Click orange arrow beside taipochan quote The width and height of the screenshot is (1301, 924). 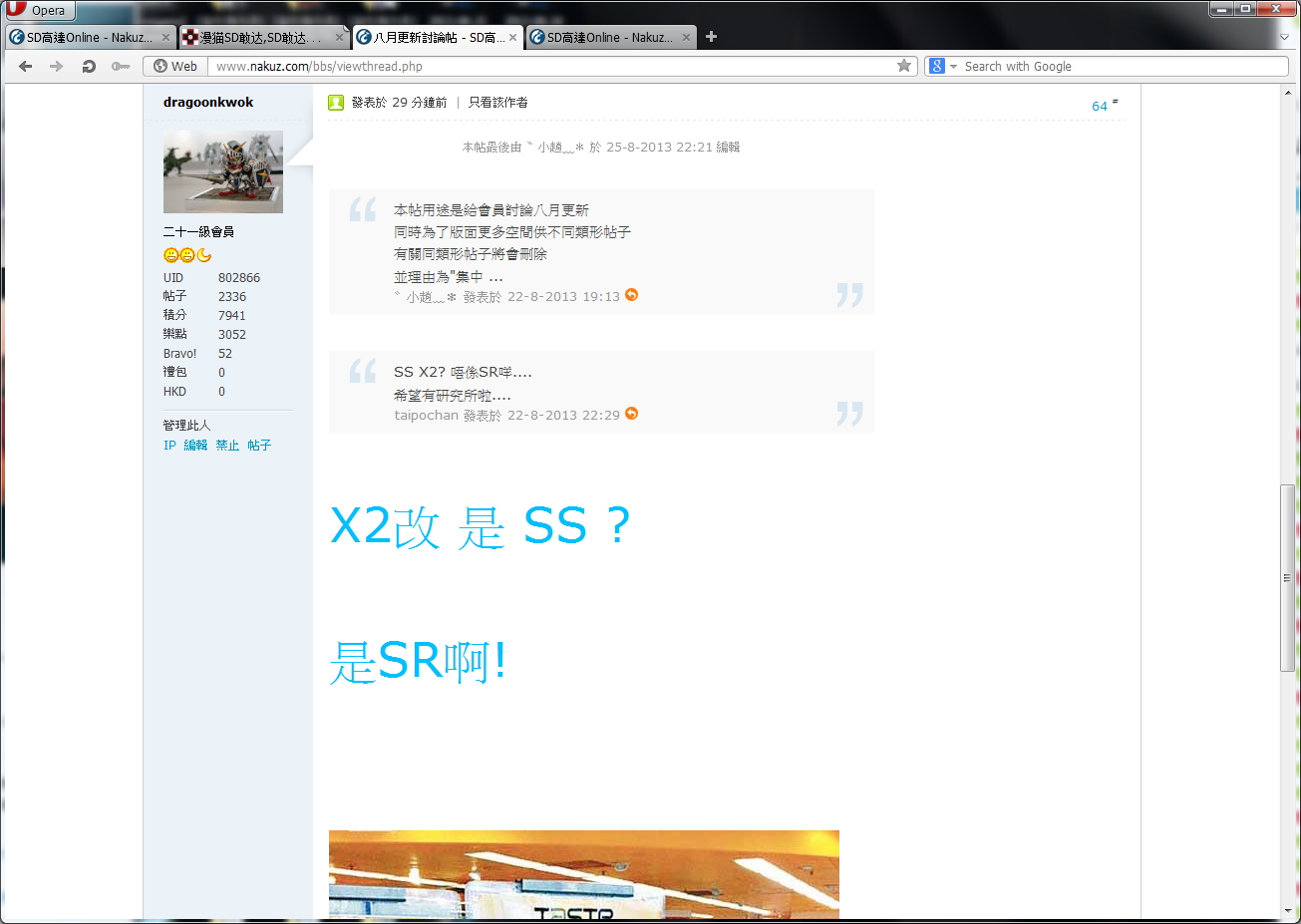(x=631, y=414)
